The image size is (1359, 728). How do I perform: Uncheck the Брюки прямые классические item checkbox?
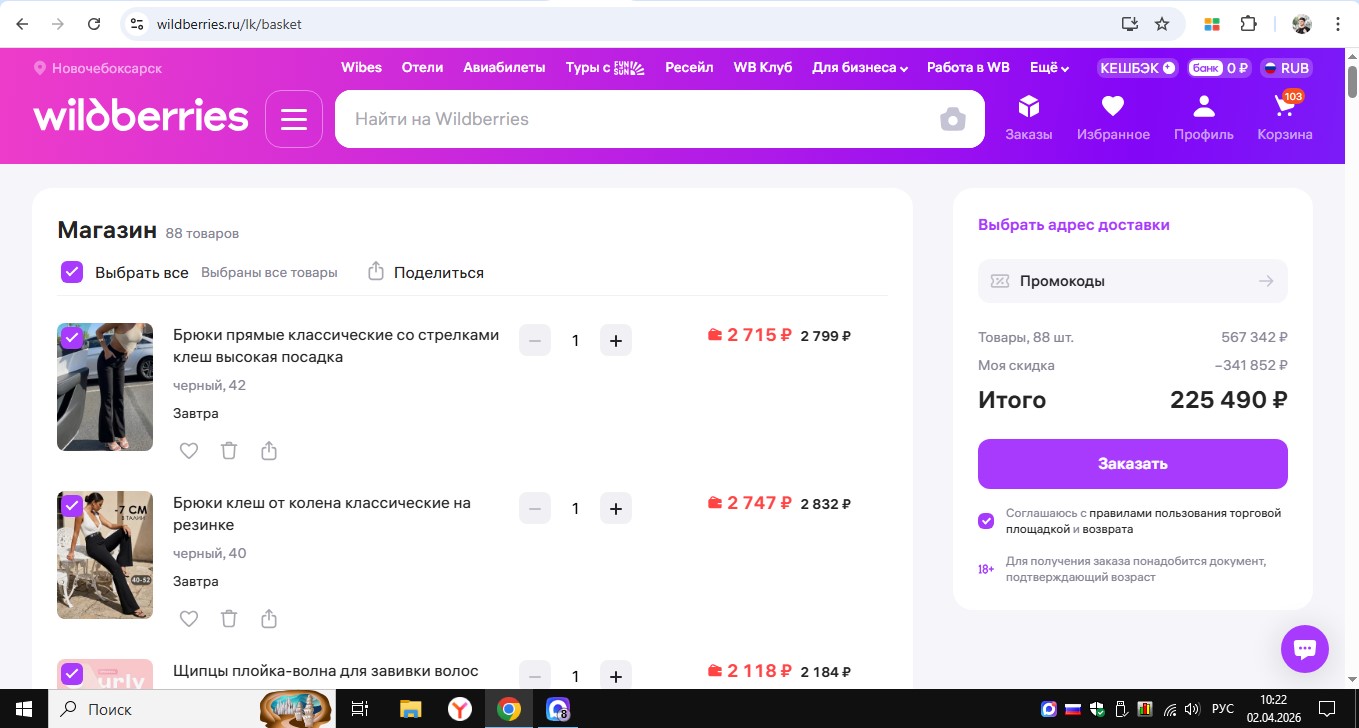coord(72,338)
